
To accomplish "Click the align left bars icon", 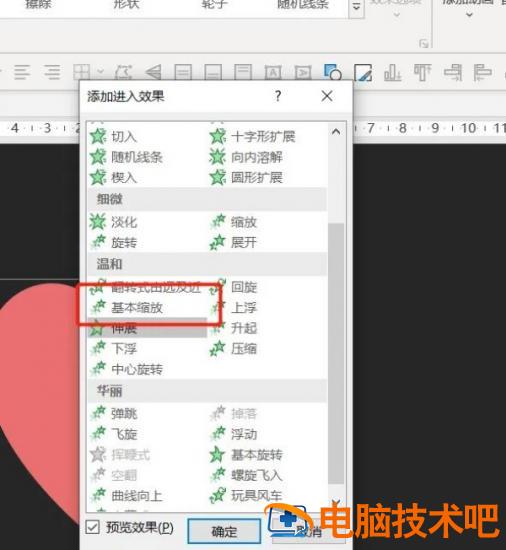I will coord(483,73).
